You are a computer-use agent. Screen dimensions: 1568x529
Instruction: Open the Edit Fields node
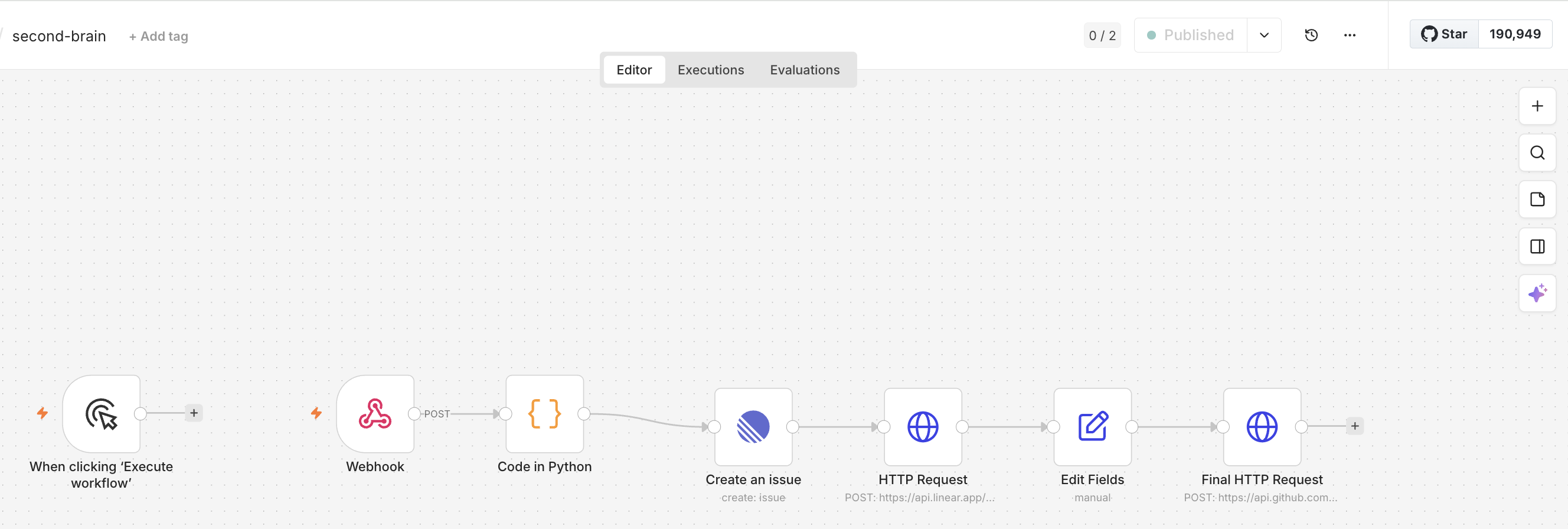(x=1092, y=427)
